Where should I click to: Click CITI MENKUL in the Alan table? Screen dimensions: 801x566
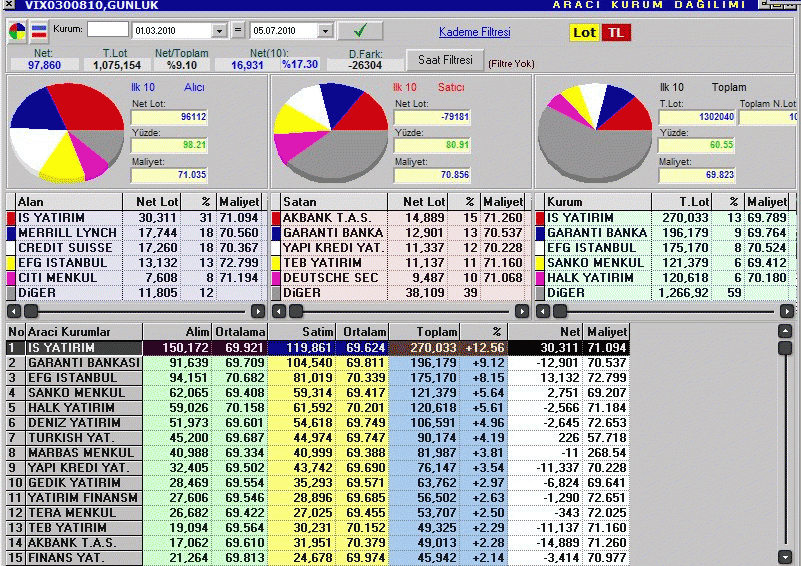click(x=57, y=278)
